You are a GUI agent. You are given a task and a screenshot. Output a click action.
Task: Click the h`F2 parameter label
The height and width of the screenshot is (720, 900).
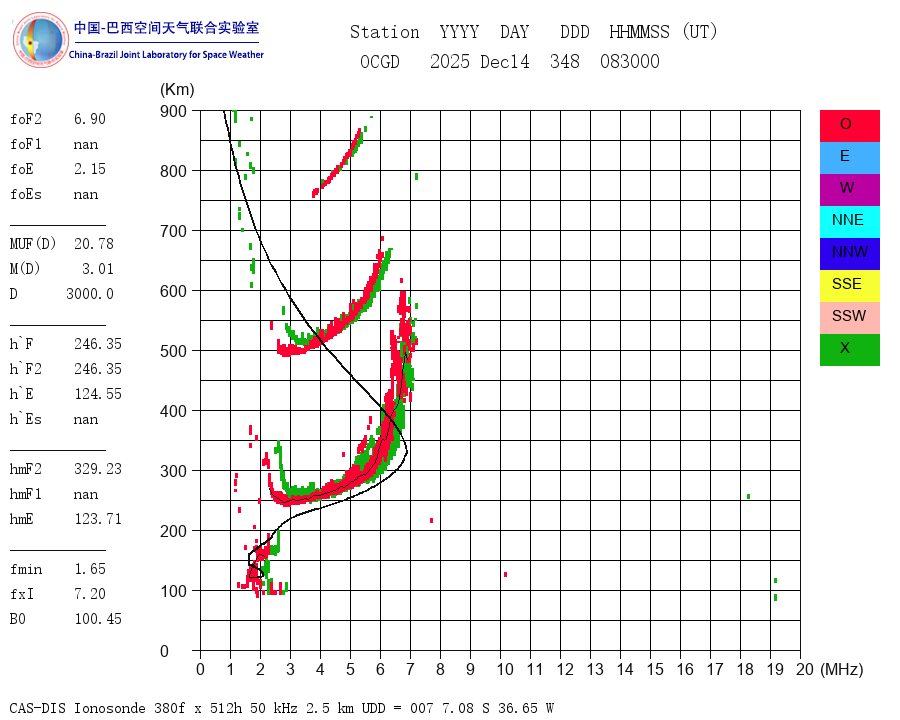[x=26, y=369]
